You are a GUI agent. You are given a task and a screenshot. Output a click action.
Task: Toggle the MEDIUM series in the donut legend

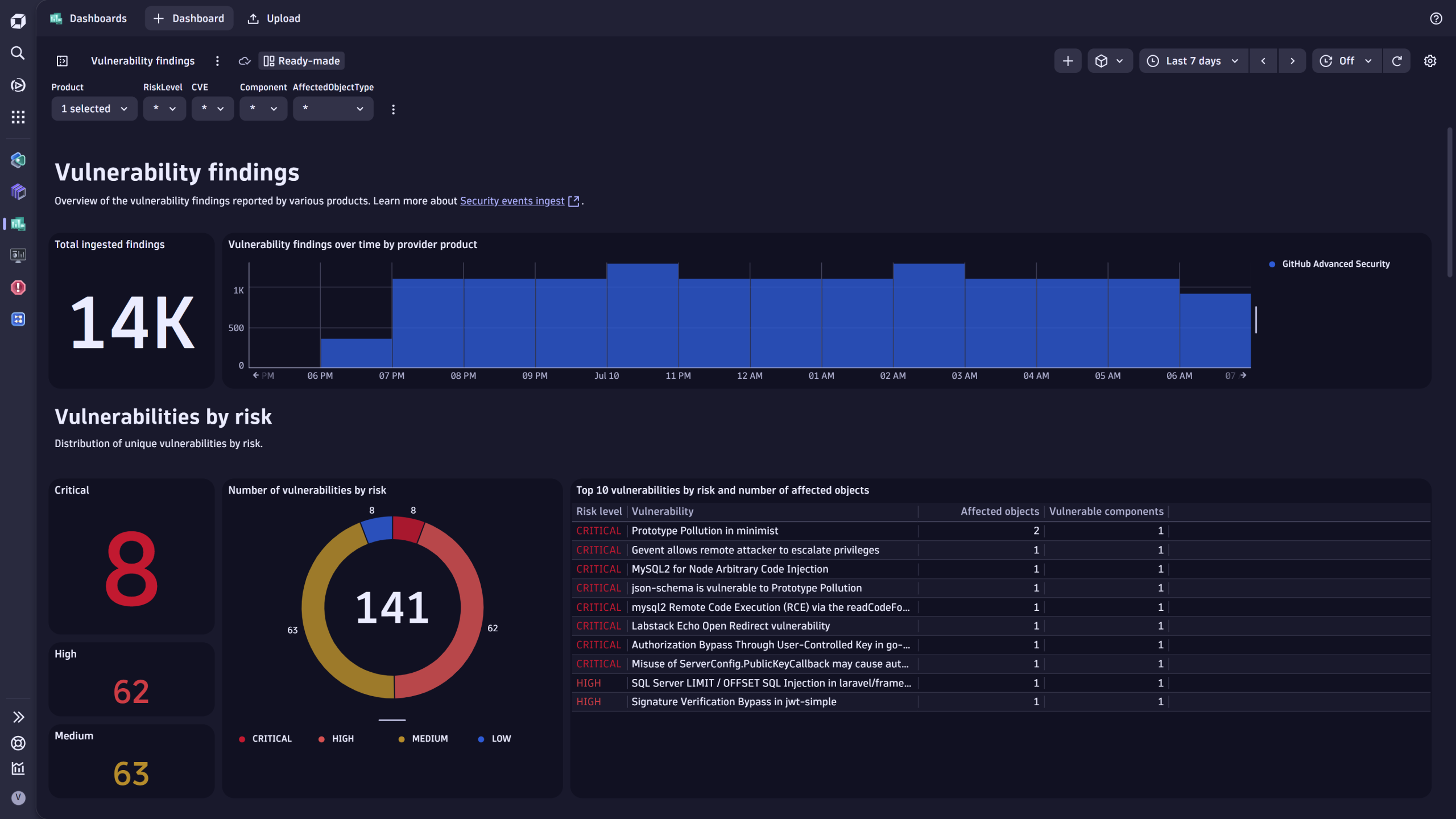(x=423, y=738)
